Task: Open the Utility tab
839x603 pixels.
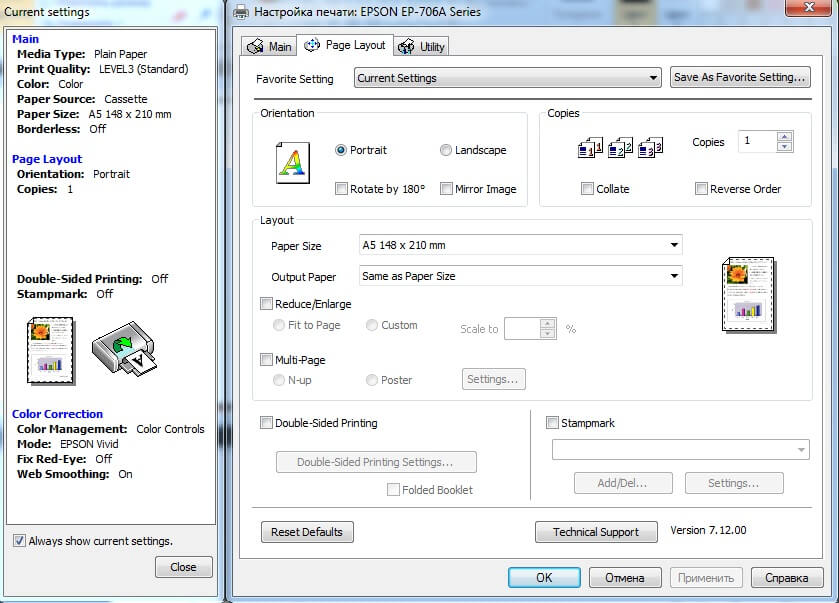Action: (x=422, y=47)
